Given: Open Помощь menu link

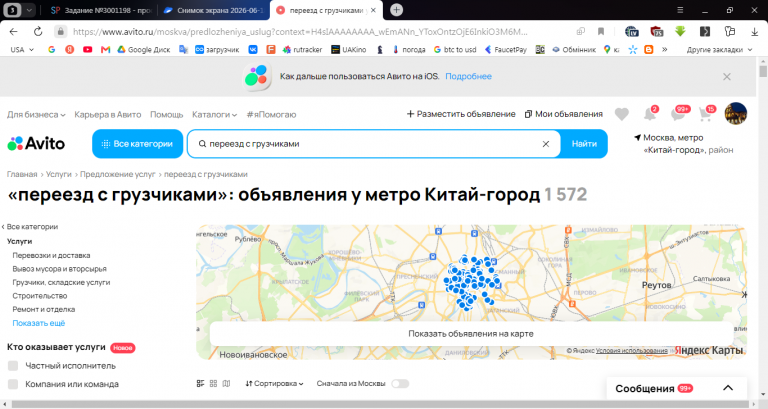Looking at the screenshot, I should coord(167,115).
